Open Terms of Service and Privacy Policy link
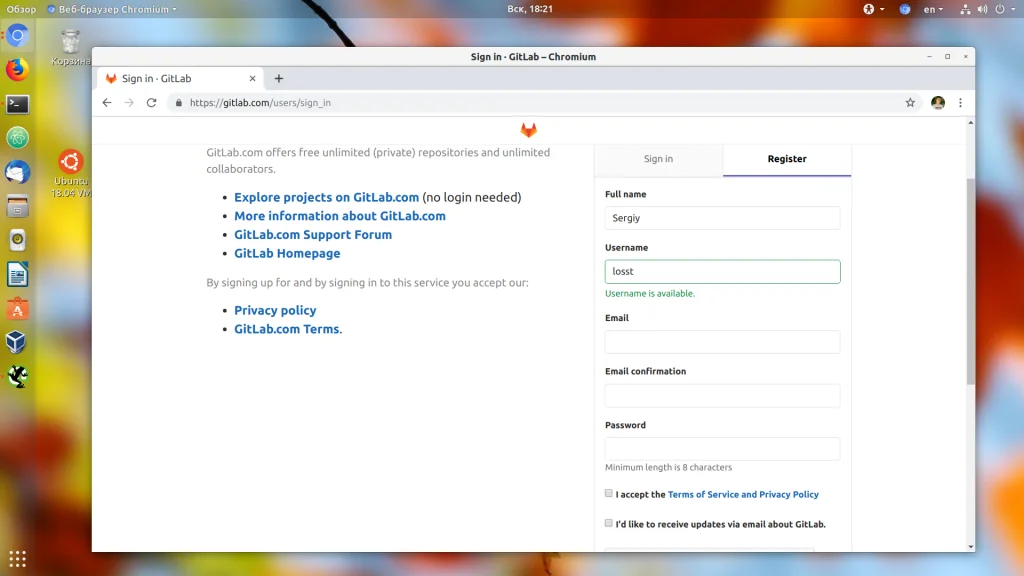Screen dimensions: 1024x576 coord(743,494)
